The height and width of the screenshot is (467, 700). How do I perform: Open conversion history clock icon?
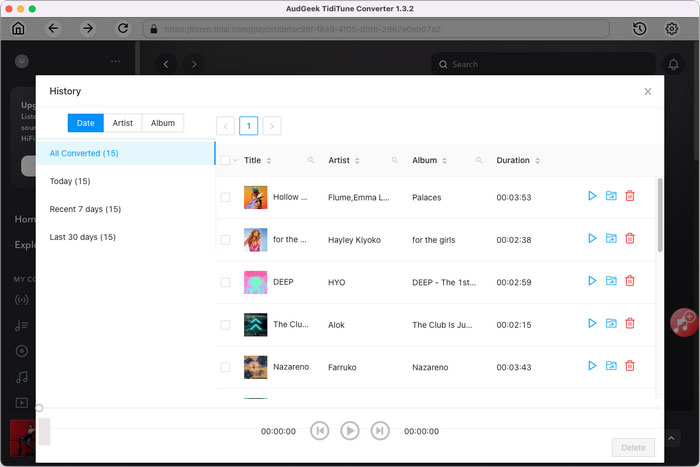[639, 29]
